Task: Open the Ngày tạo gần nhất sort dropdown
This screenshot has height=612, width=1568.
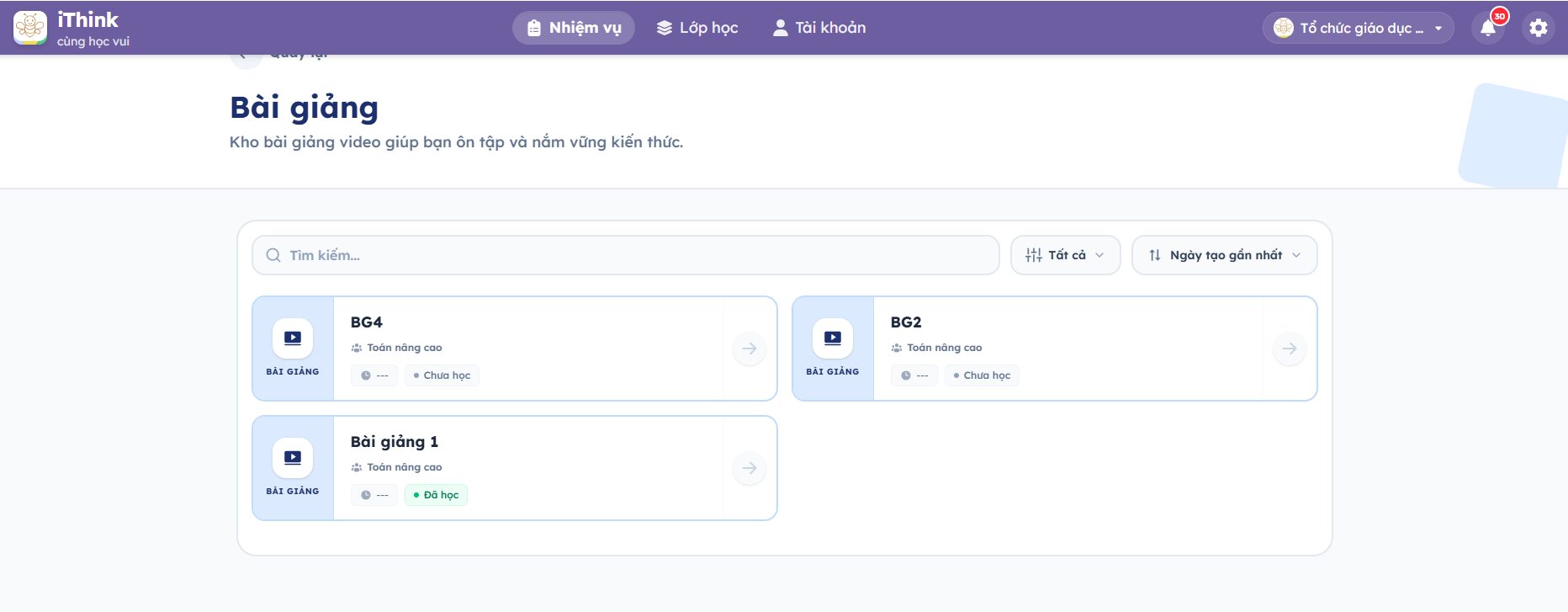Action: (1224, 255)
